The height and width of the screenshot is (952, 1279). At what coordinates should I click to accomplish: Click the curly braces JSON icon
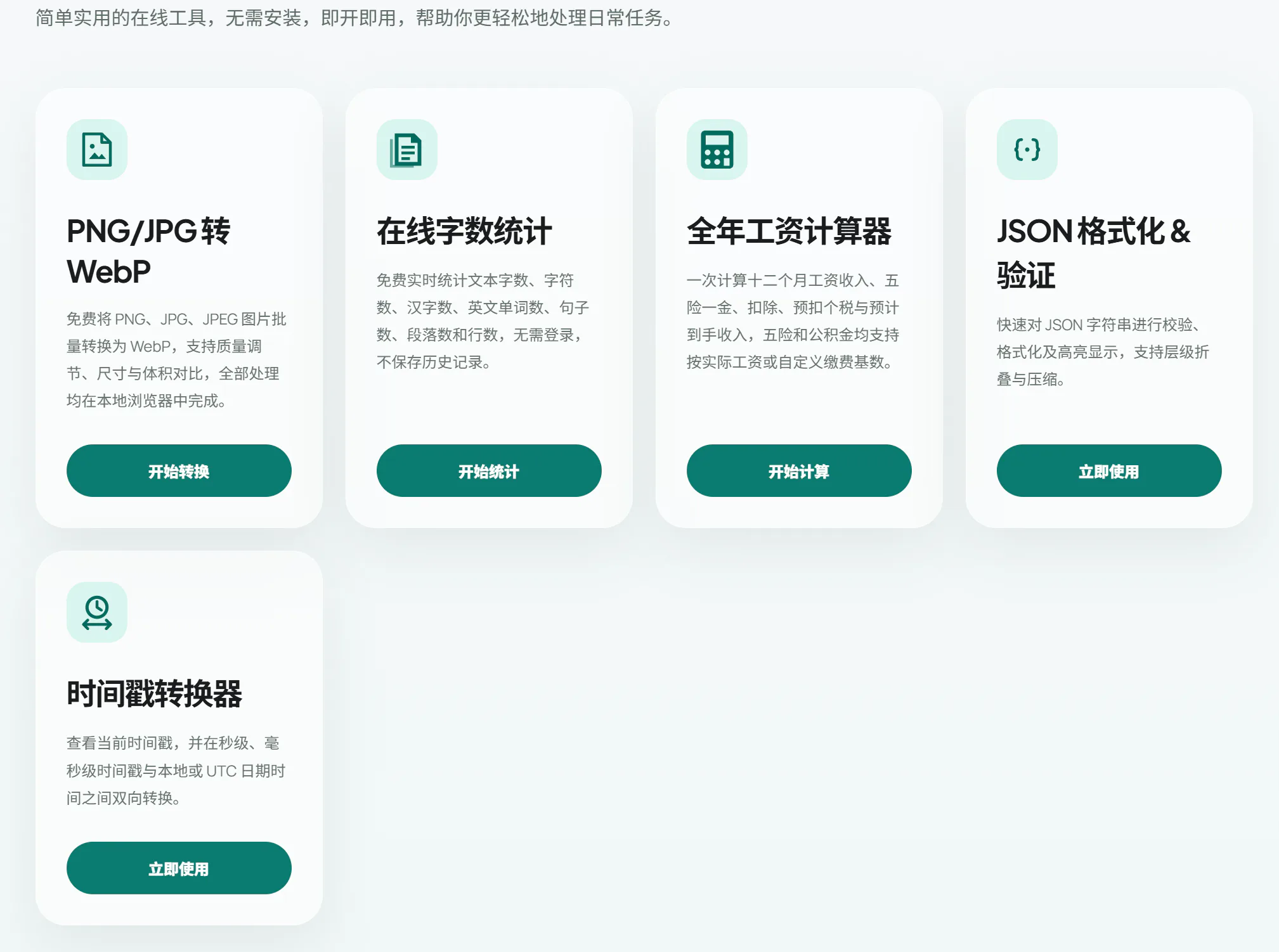pyautogui.click(x=1027, y=150)
